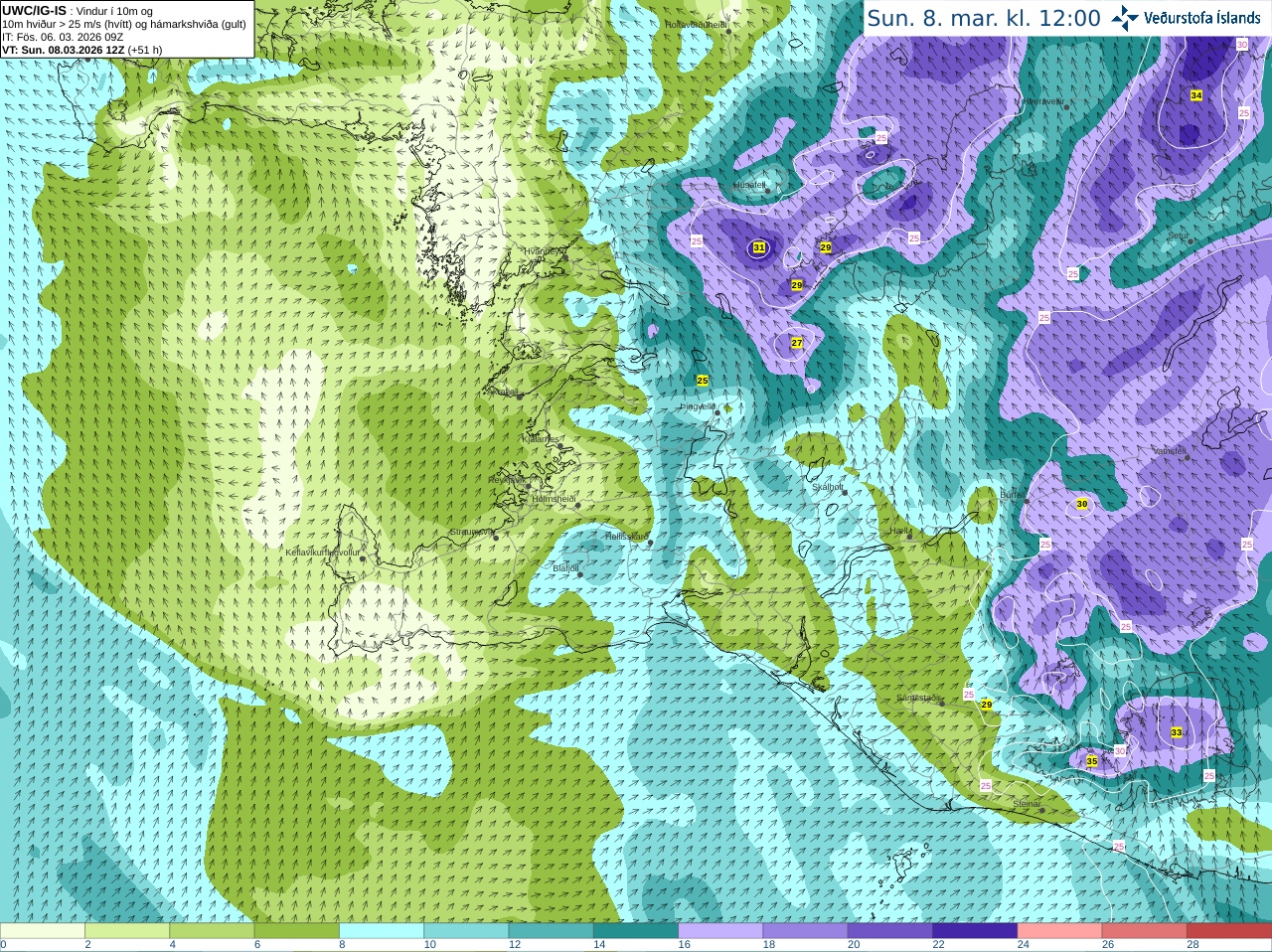
Task: Select the 18–20 m/s legend swatch
Action: click(806, 931)
